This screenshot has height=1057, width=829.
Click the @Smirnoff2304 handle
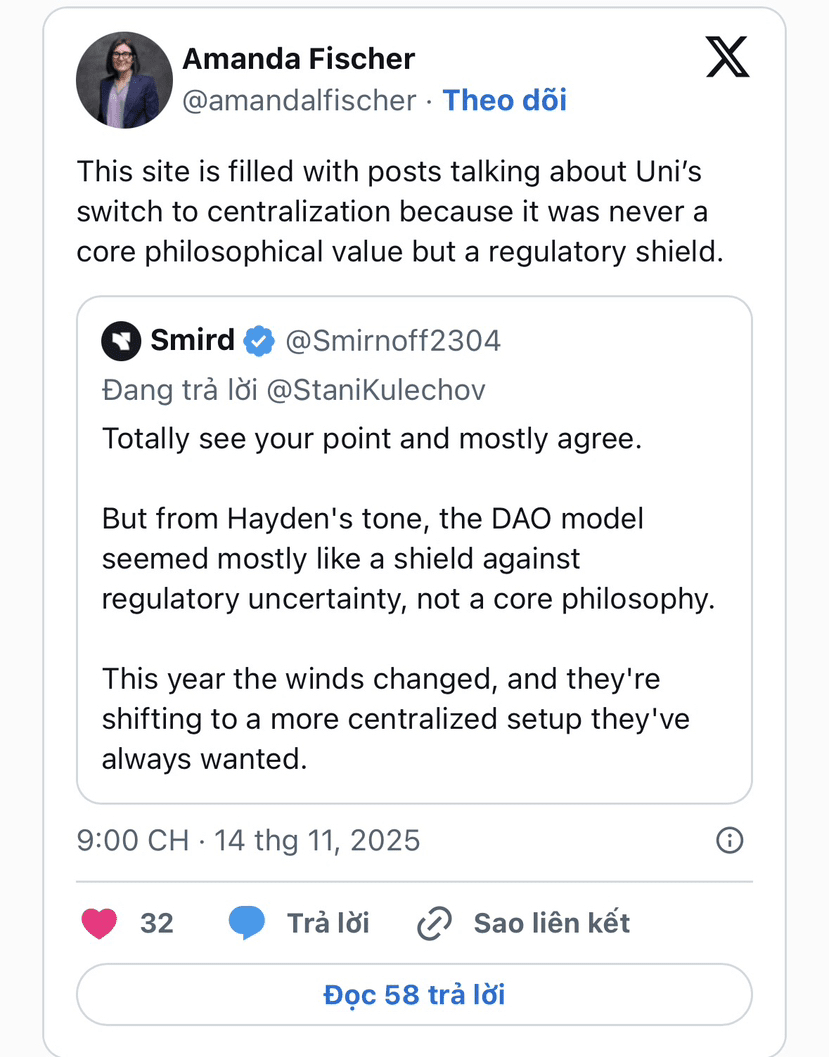(393, 342)
